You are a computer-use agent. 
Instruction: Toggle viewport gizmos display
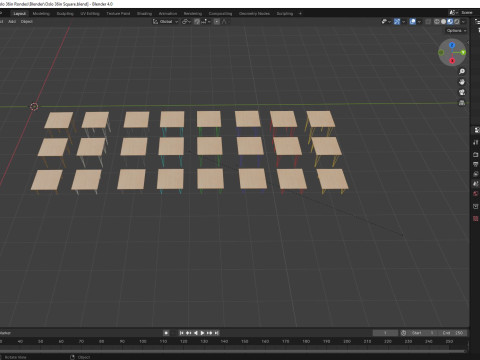pos(397,22)
